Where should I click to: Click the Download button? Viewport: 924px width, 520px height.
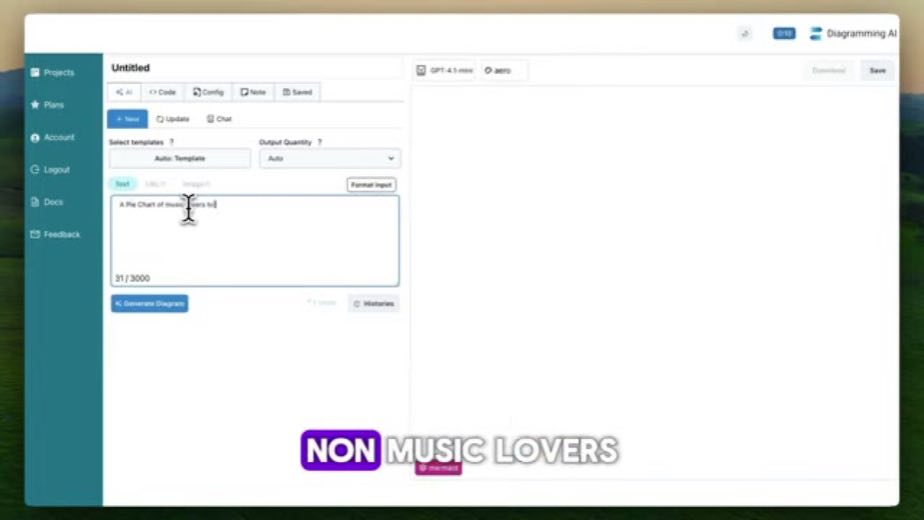[x=829, y=70]
